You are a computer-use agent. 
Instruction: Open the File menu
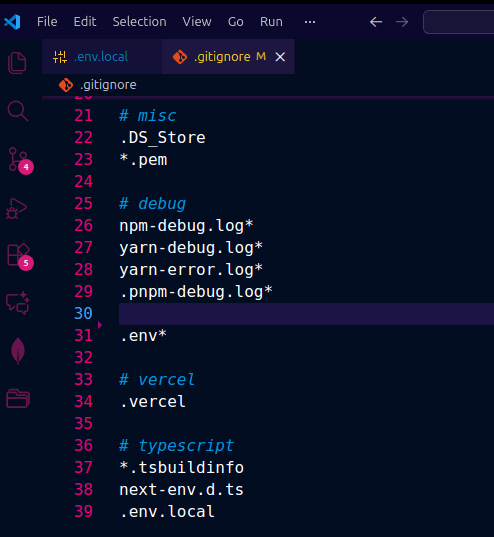pos(47,22)
